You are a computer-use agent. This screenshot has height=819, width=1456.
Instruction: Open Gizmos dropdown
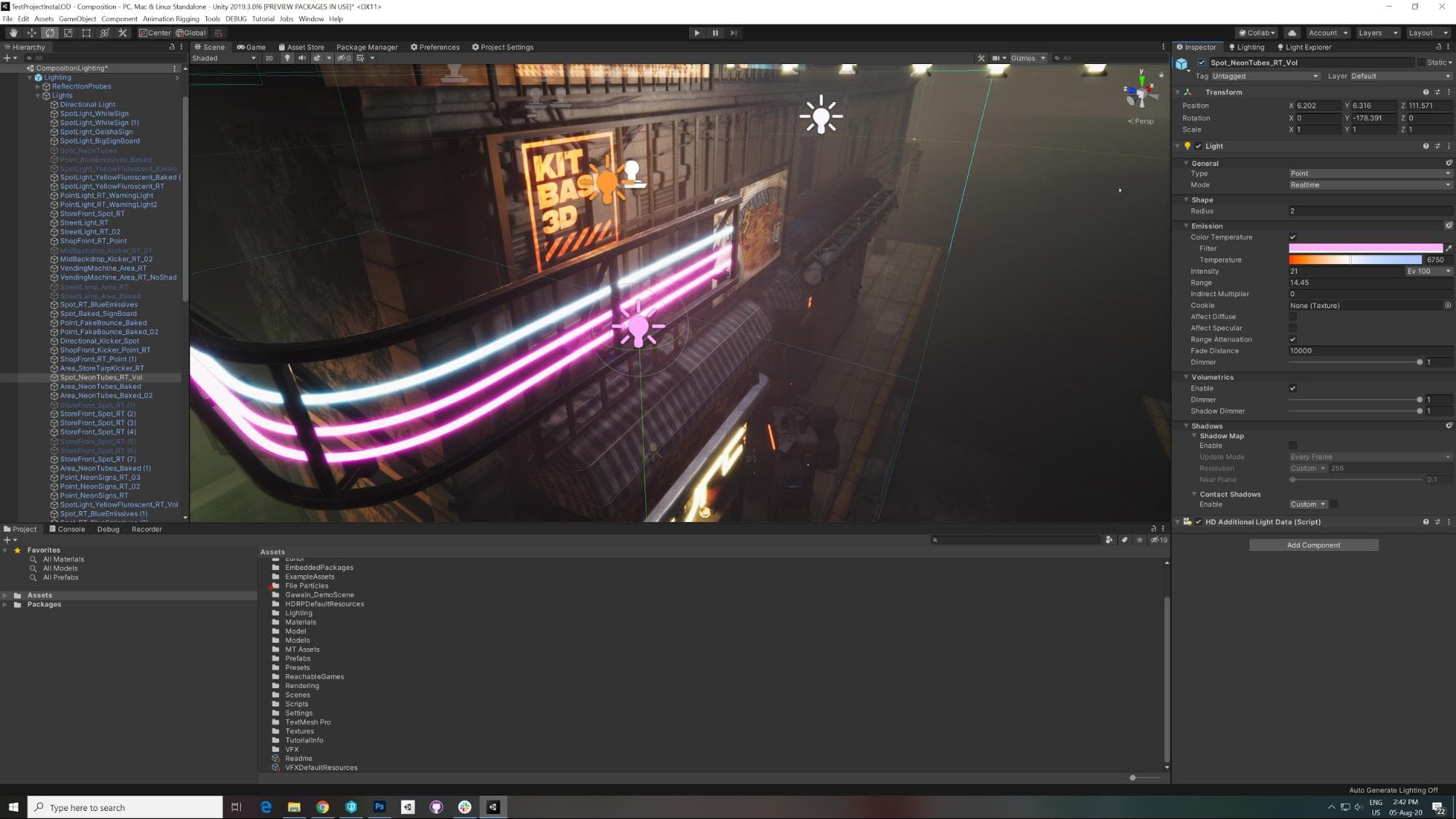pos(1028,58)
